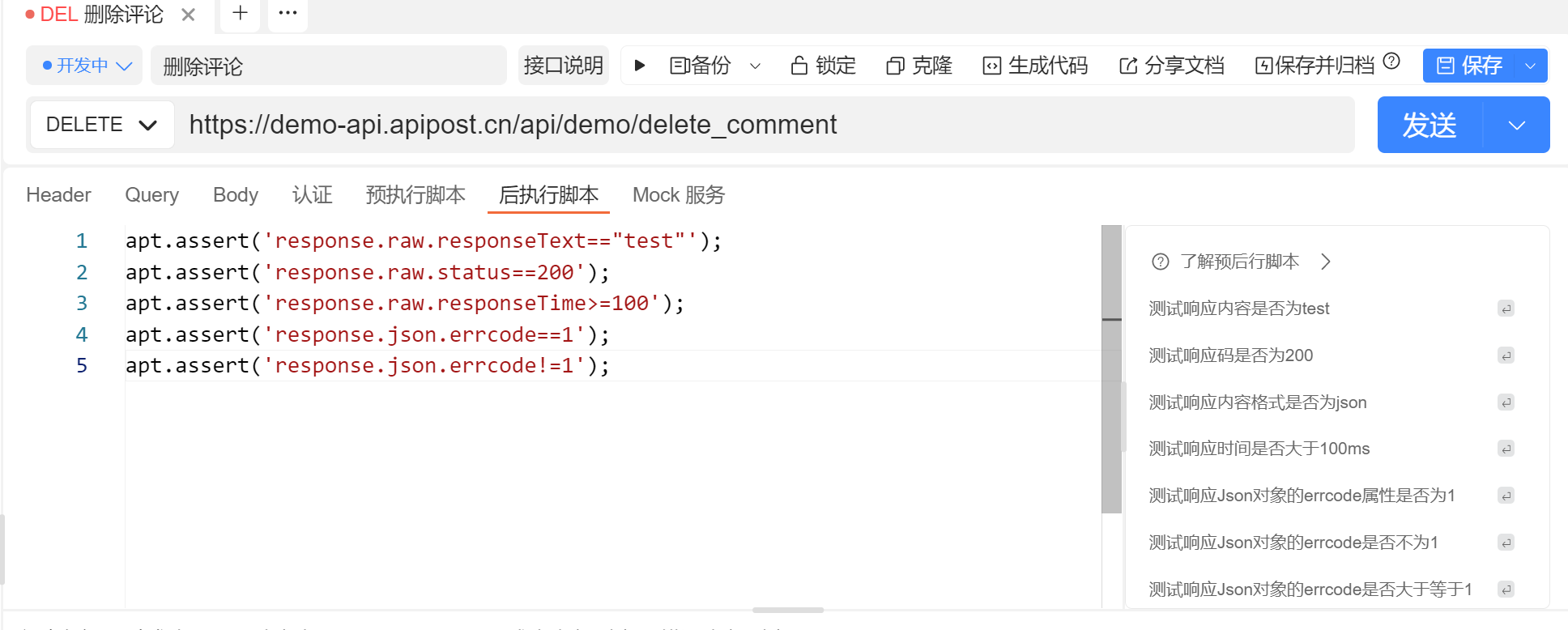Expand the 发送 dropdown arrow
Viewport: 1568px width, 630px height.
tap(1517, 125)
